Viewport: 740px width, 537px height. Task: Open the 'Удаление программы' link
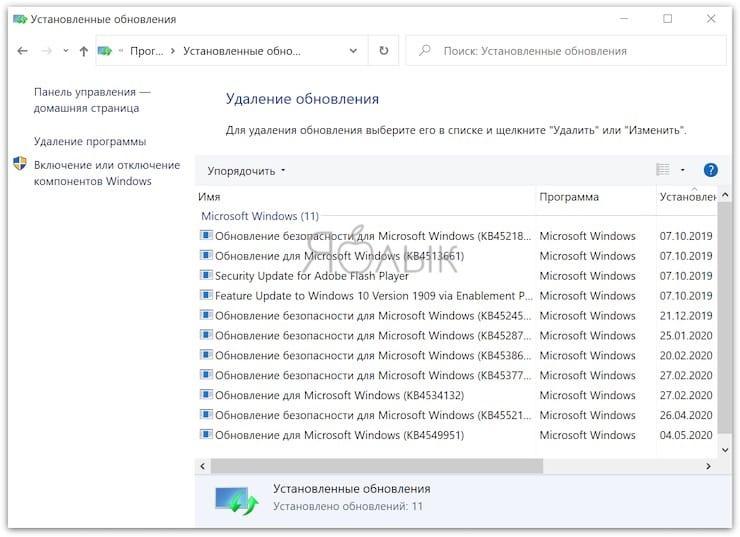pos(90,142)
